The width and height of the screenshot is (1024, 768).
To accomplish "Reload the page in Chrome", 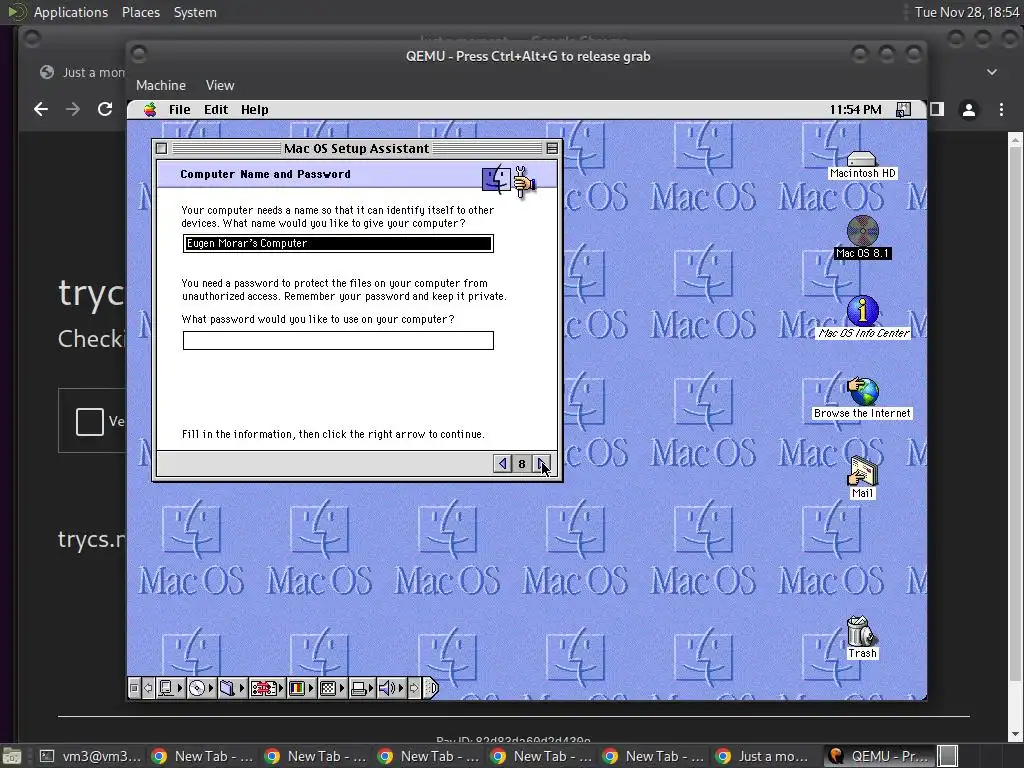I will pyautogui.click(x=105, y=109).
